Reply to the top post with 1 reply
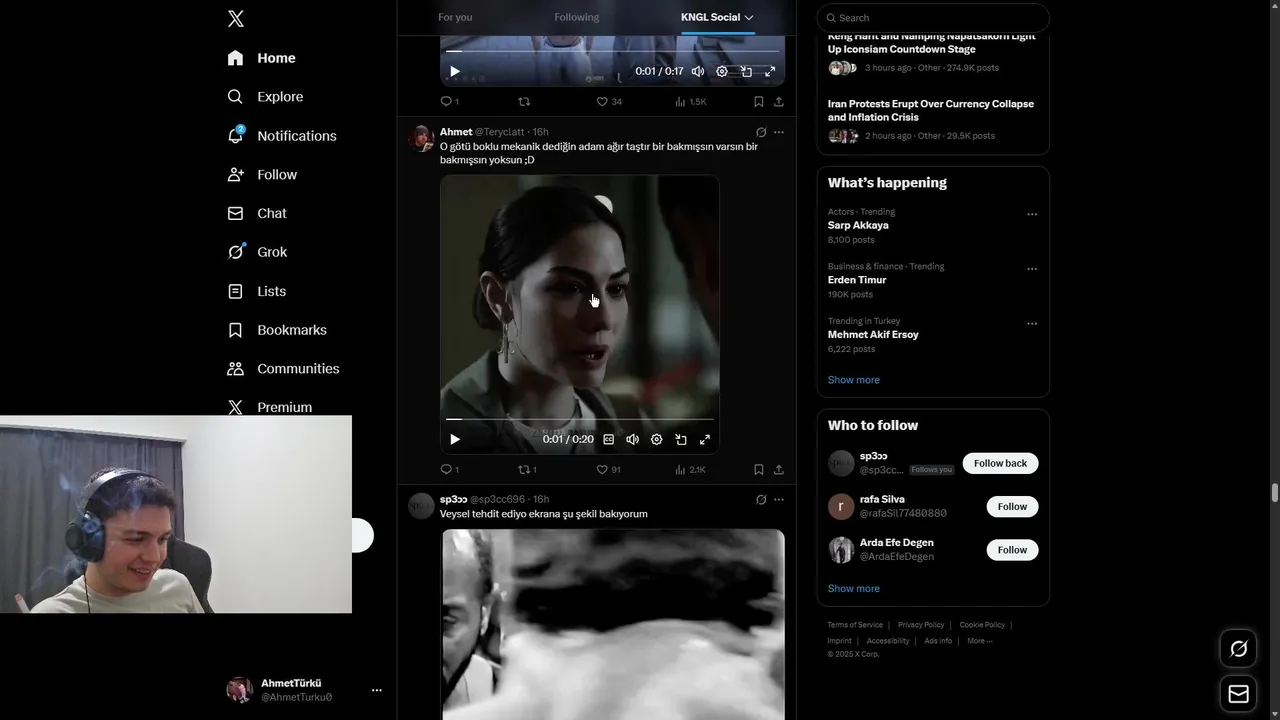1280x720 pixels. (x=450, y=102)
